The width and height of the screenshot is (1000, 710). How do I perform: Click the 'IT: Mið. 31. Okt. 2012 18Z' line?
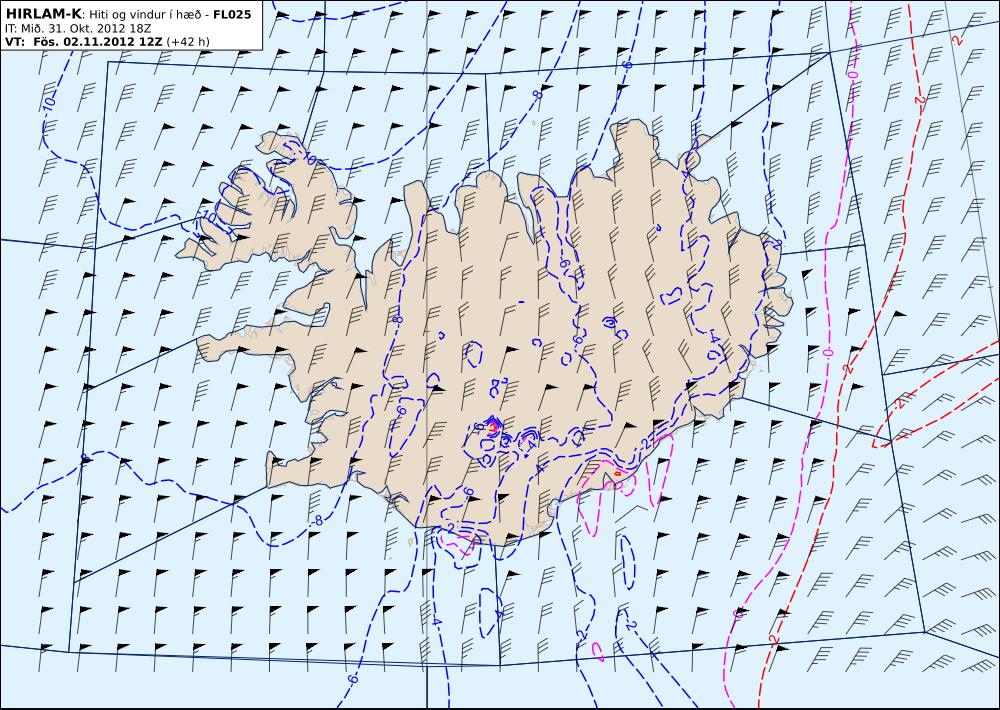click(78, 29)
